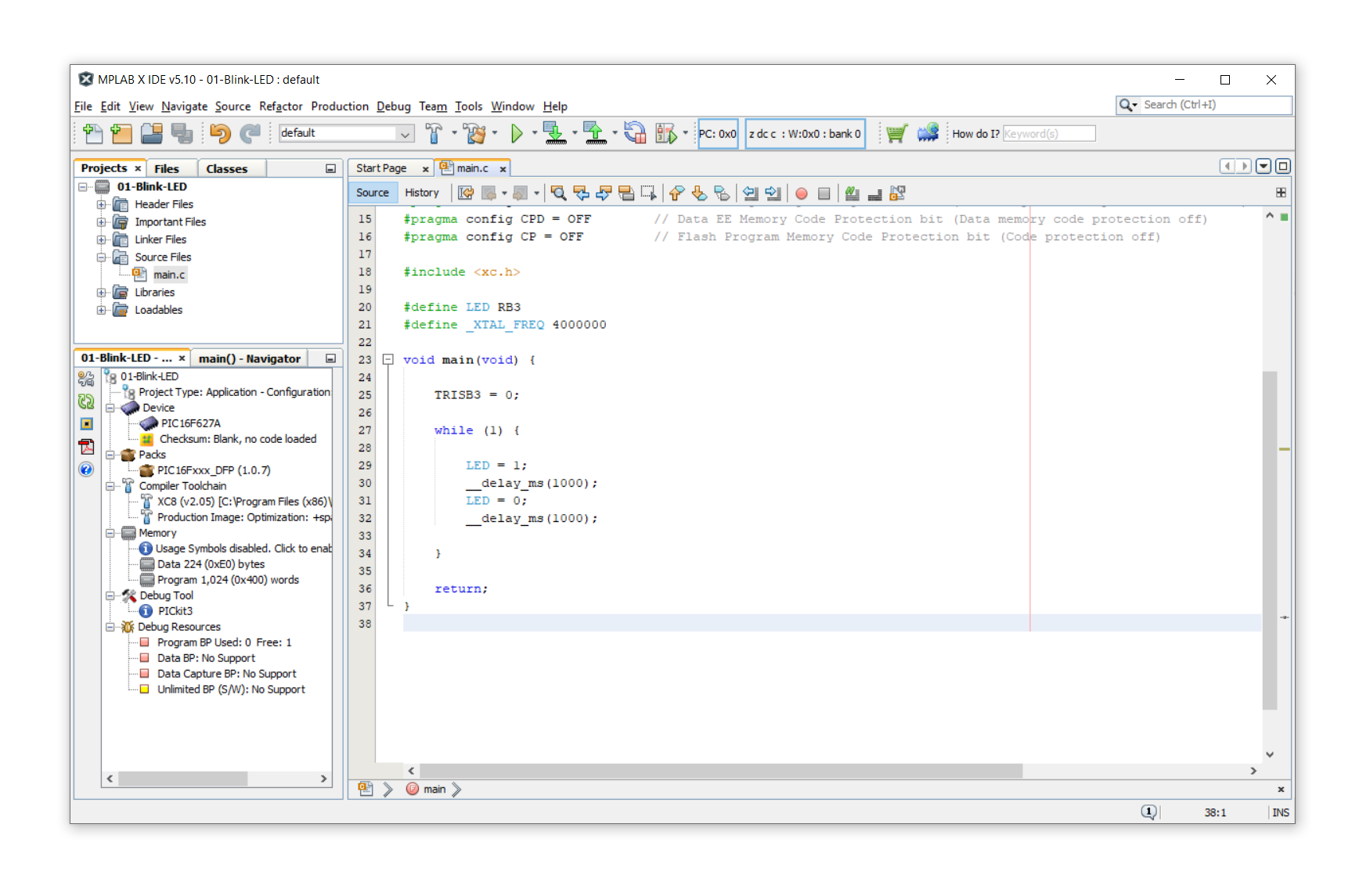Run the project with green play icon
This screenshot has width=1370, height=896.
coord(517,134)
